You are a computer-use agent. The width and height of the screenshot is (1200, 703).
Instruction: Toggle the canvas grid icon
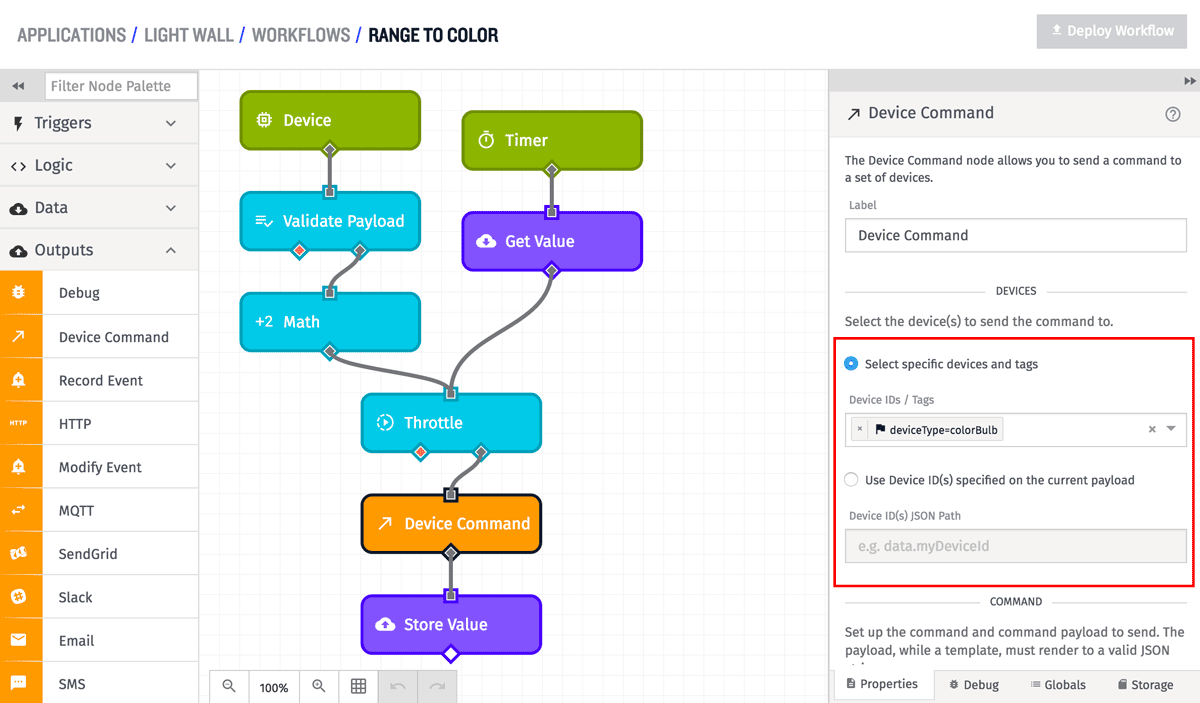pos(358,686)
